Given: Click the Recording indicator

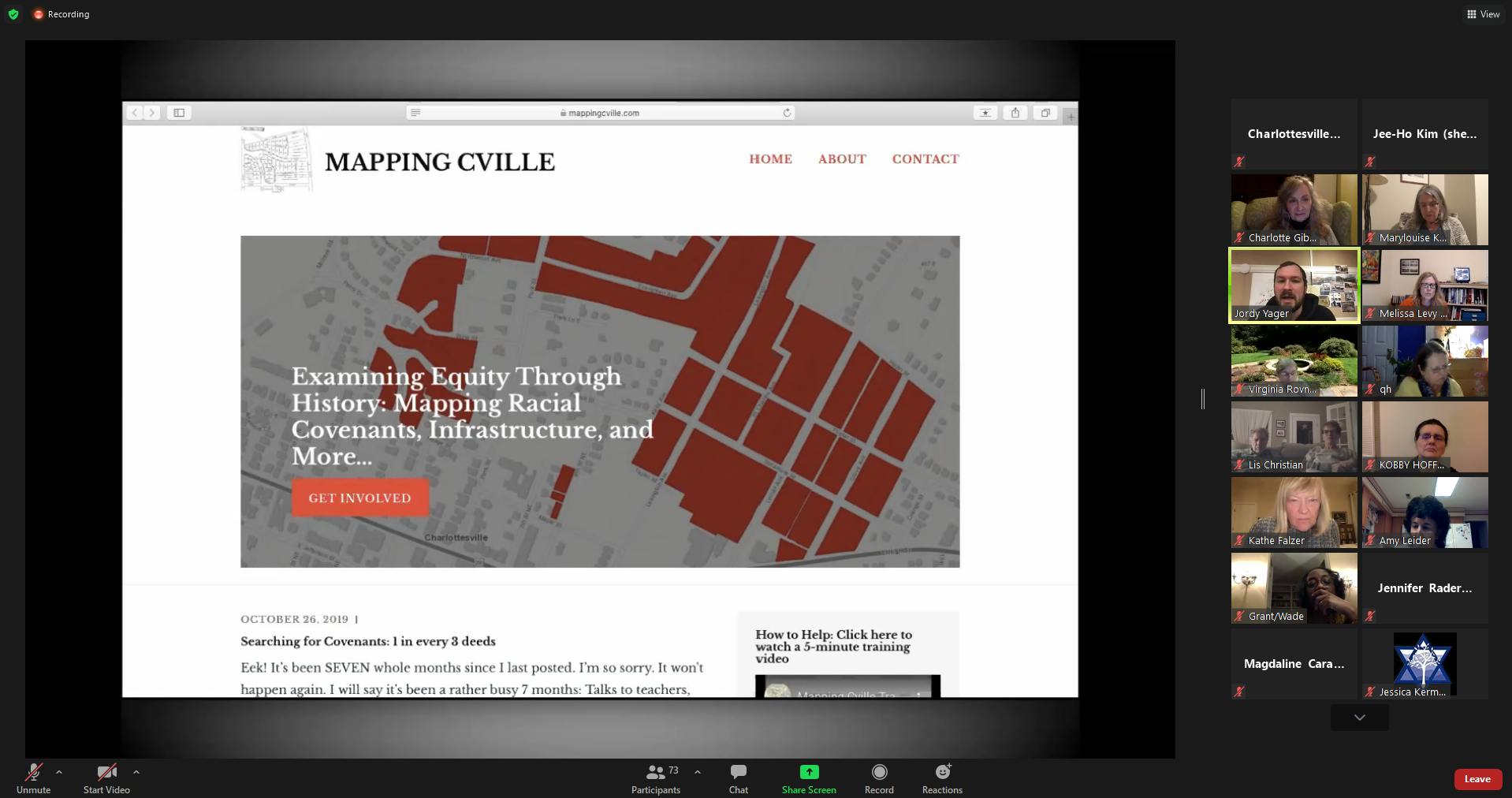Looking at the screenshot, I should coord(61,14).
